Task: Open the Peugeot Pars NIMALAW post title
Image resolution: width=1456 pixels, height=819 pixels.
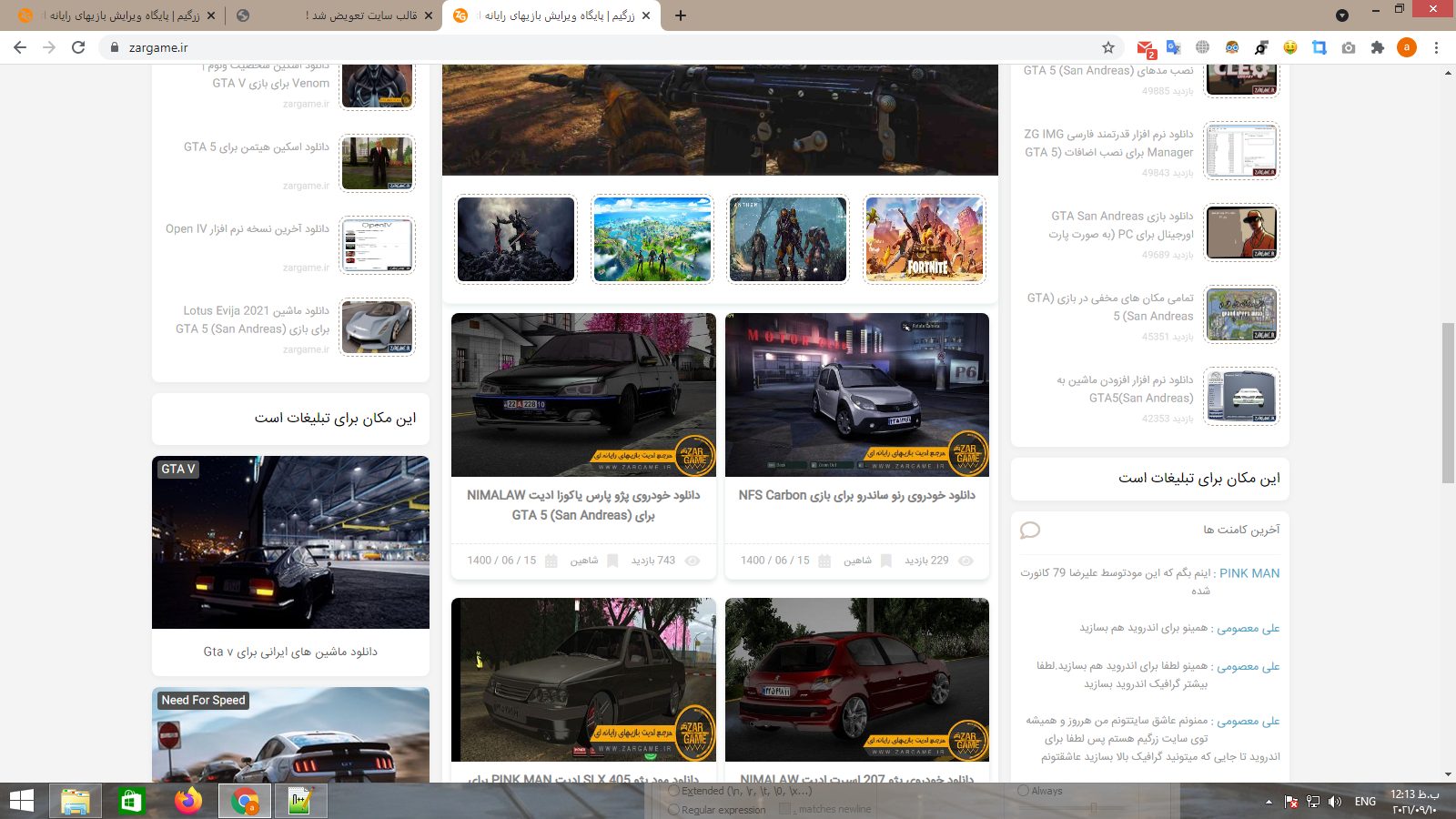Action: point(583,505)
